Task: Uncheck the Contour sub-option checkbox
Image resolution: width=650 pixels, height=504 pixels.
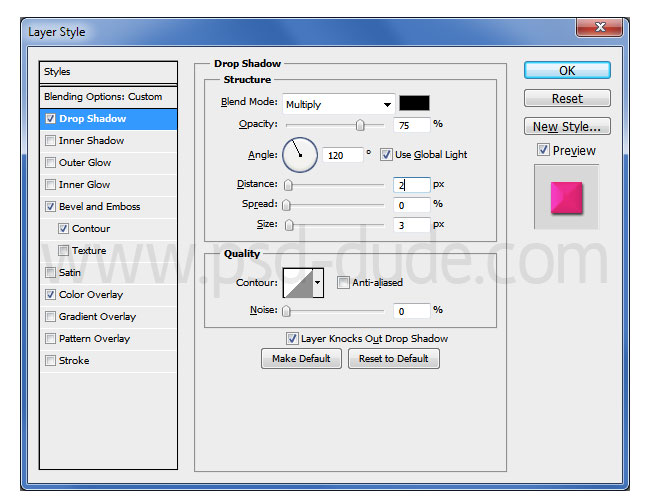Action: point(63,228)
